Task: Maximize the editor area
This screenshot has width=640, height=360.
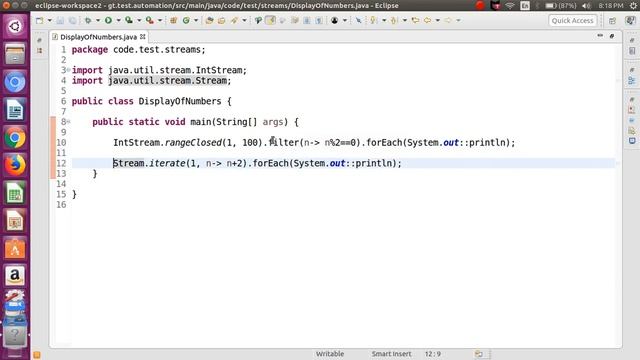Action: (612, 36)
